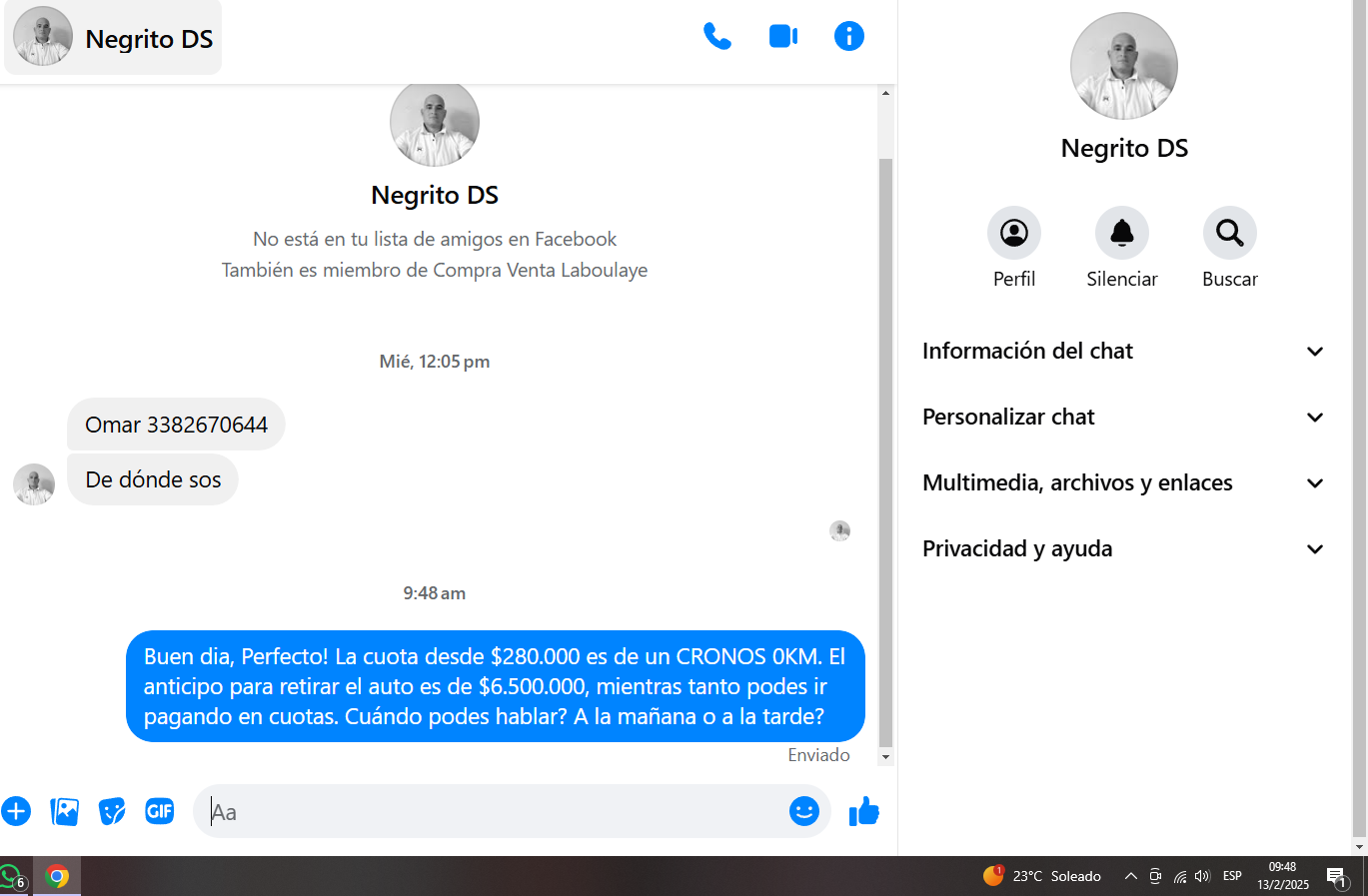Viewport: 1368px width, 896px height.
Task: Open the profile photo in the right info panel
Action: pos(1124,66)
